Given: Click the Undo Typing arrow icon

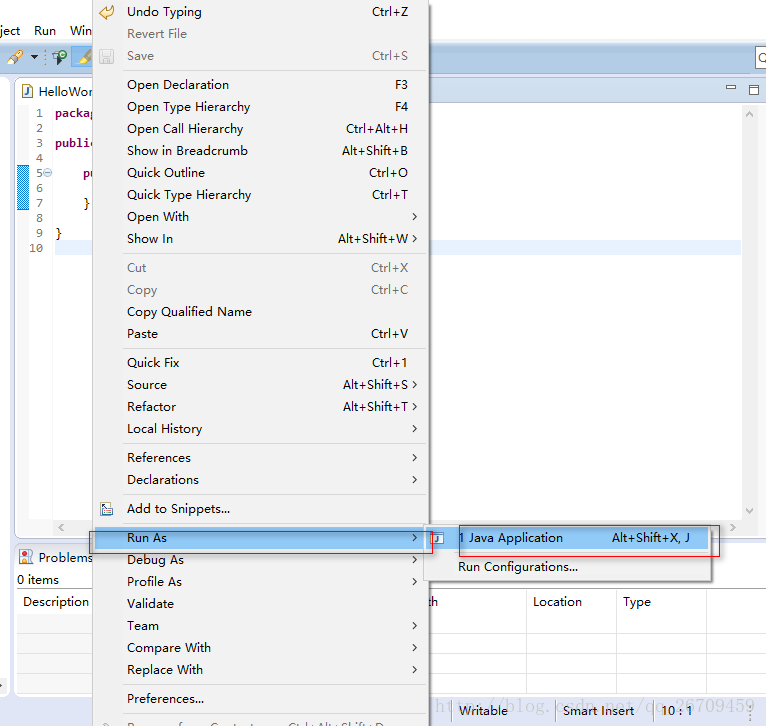Looking at the screenshot, I should click(106, 12).
